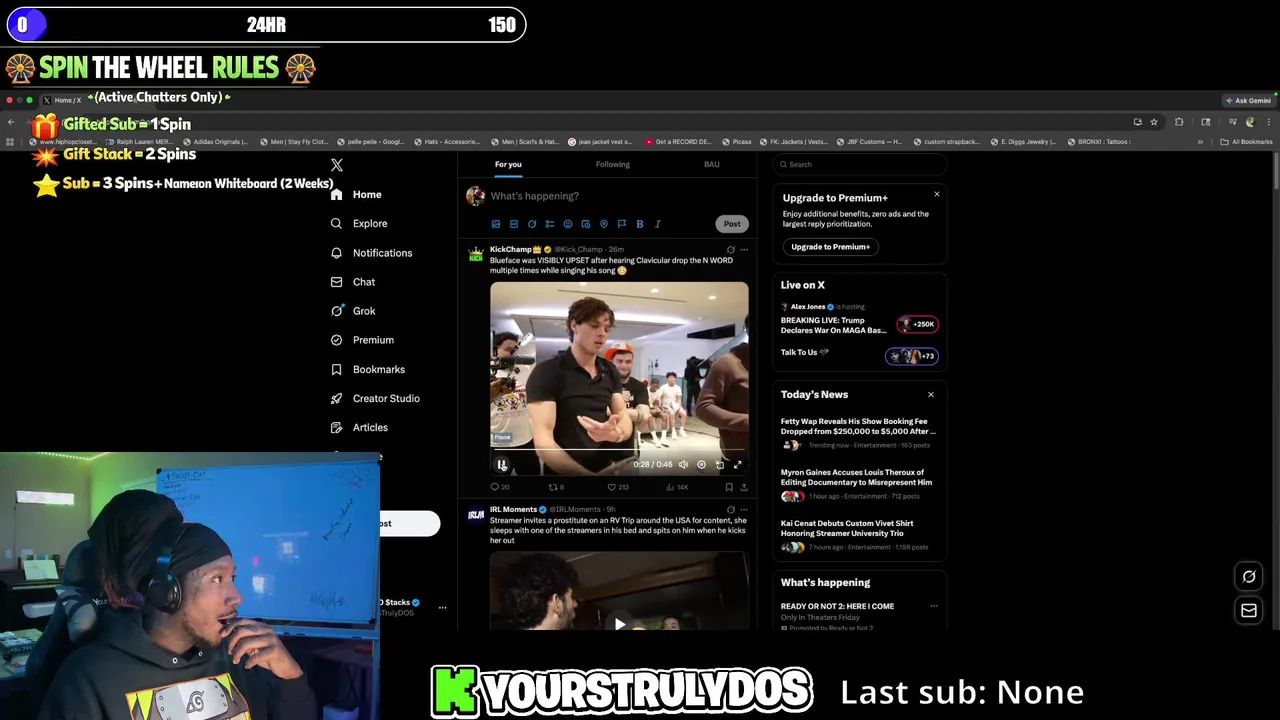The width and height of the screenshot is (1280, 720).
Task: Switch to the Following tab
Action: pos(613,164)
